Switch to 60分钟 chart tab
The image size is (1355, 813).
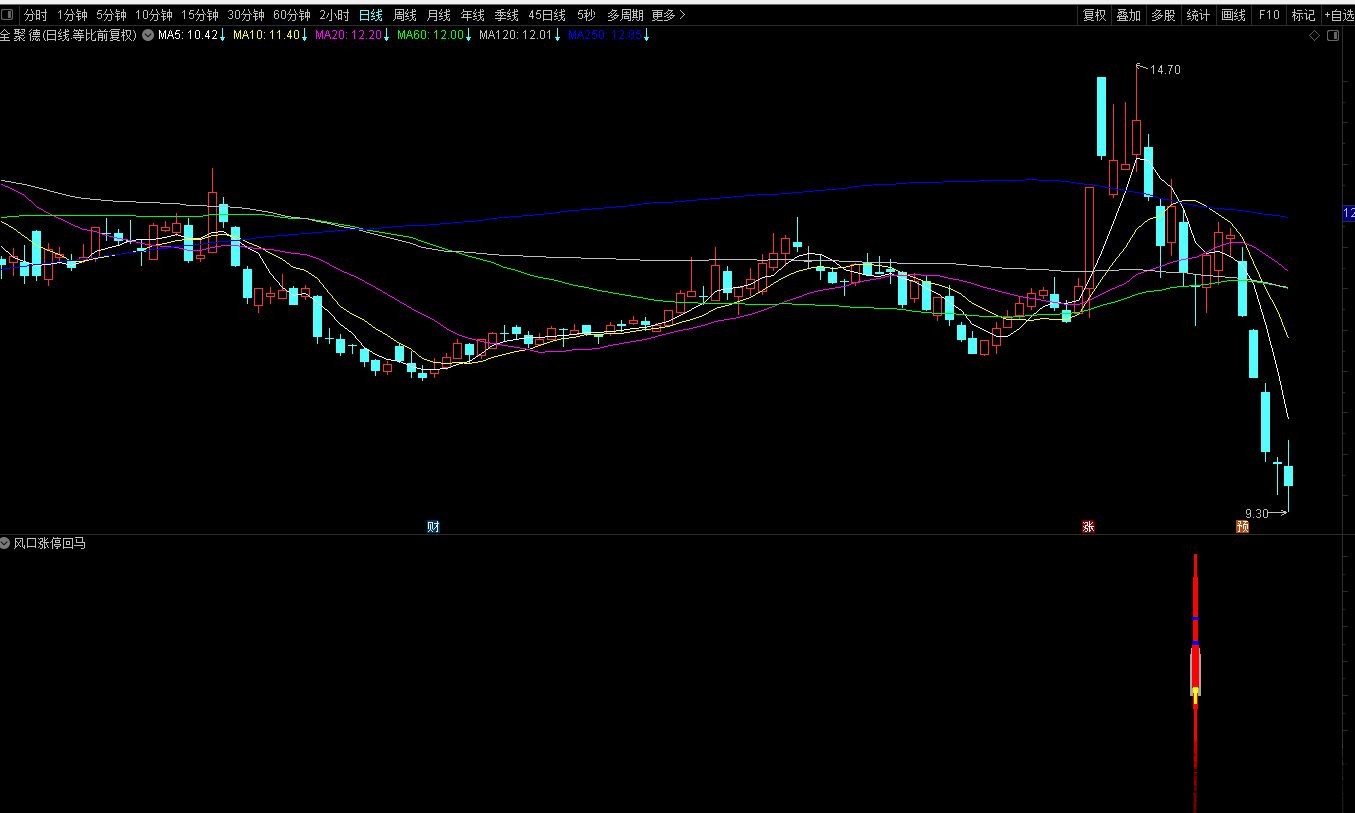coord(291,15)
